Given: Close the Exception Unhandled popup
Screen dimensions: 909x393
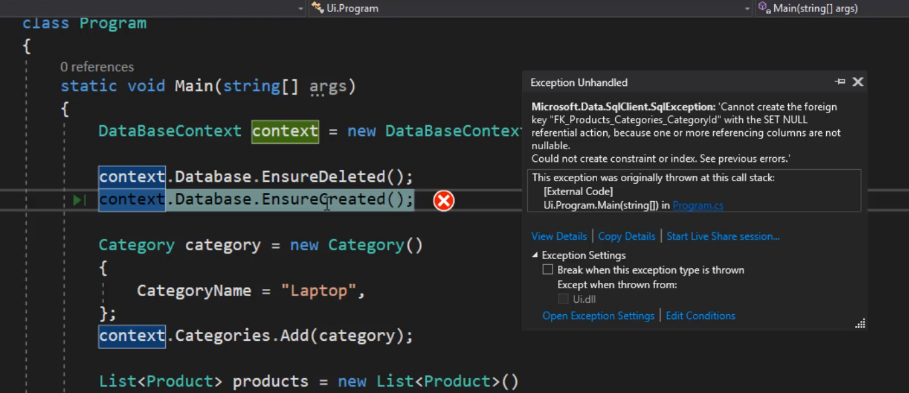Looking at the screenshot, I should 858,82.
